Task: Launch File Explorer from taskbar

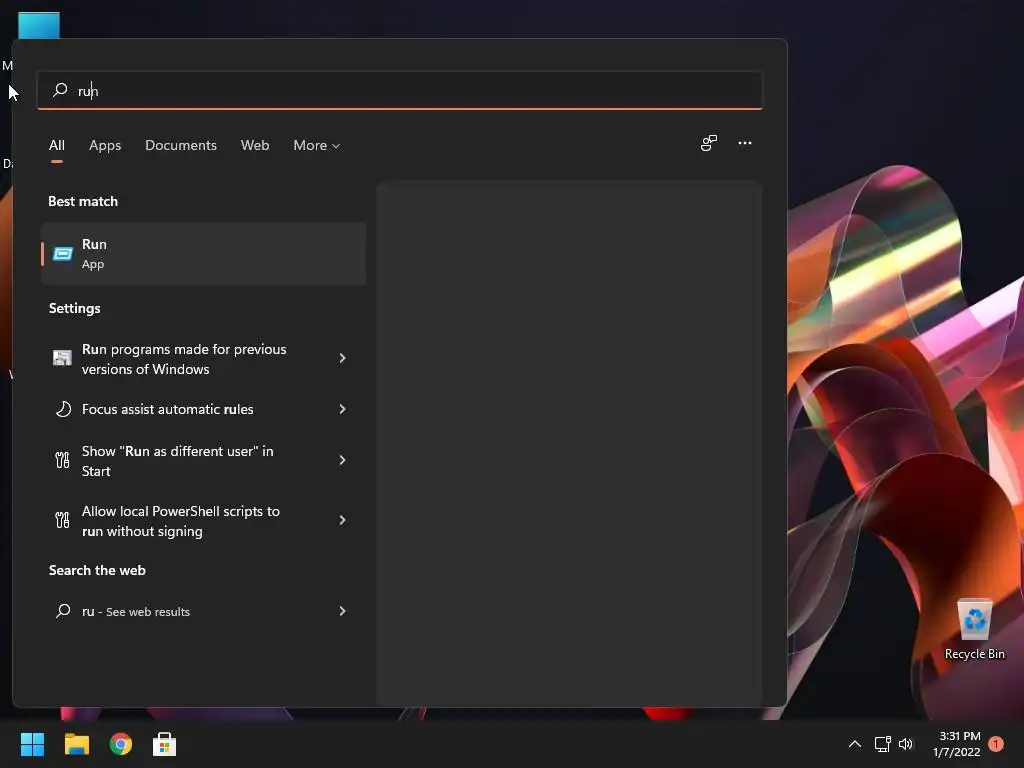Action: [x=76, y=744]
